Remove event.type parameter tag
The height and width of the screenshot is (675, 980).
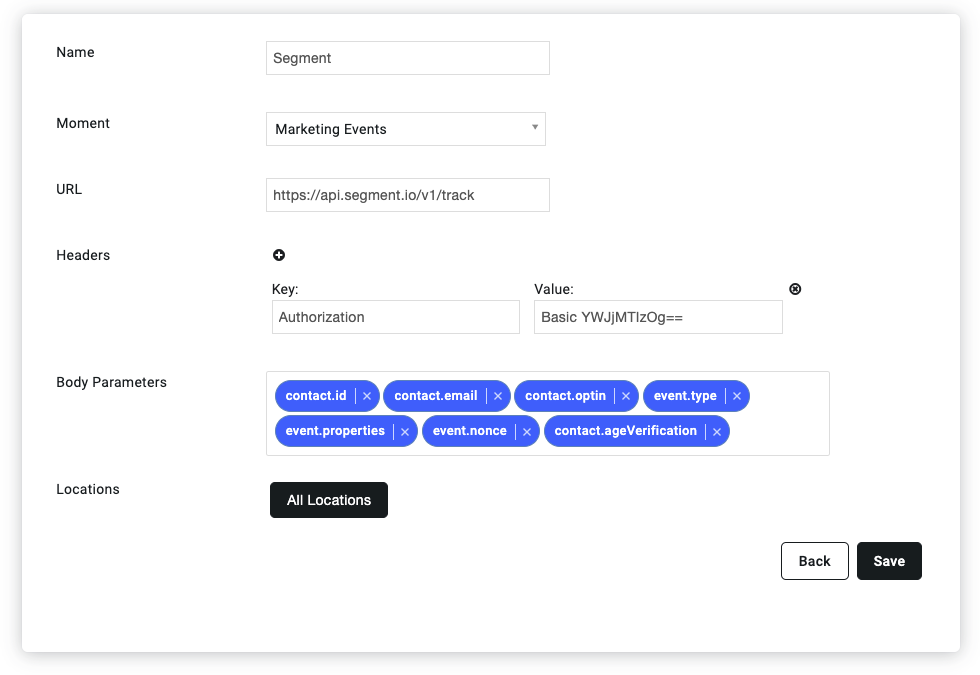pos(737,396)
